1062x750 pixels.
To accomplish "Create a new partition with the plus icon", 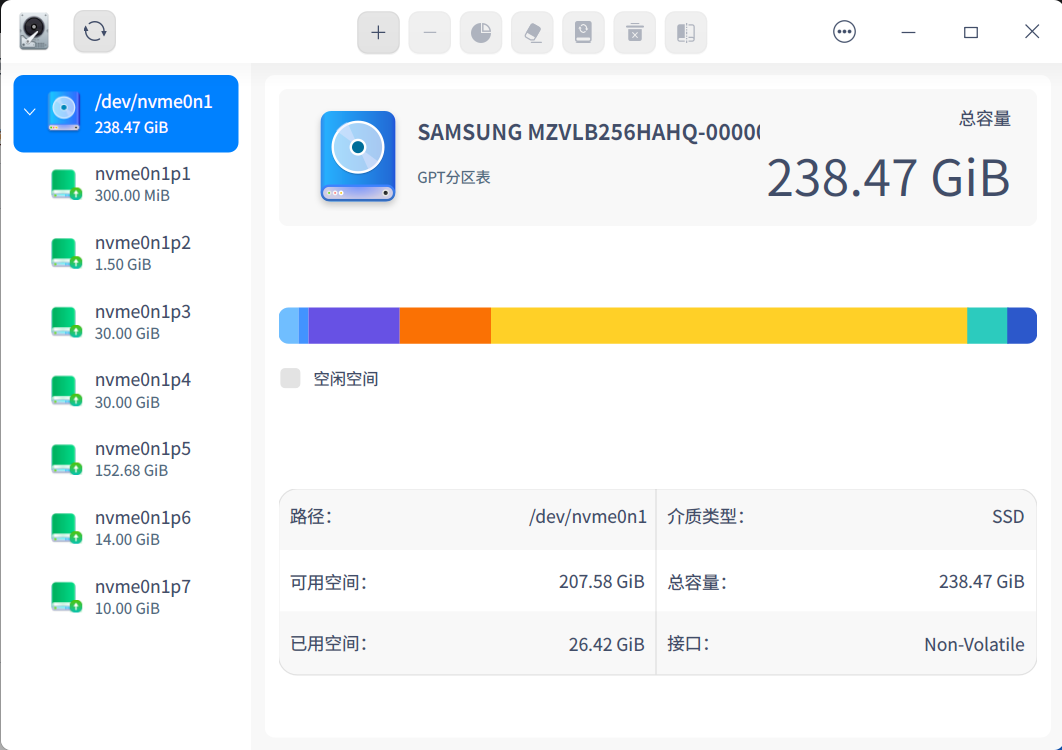I will tap(378, 32).
